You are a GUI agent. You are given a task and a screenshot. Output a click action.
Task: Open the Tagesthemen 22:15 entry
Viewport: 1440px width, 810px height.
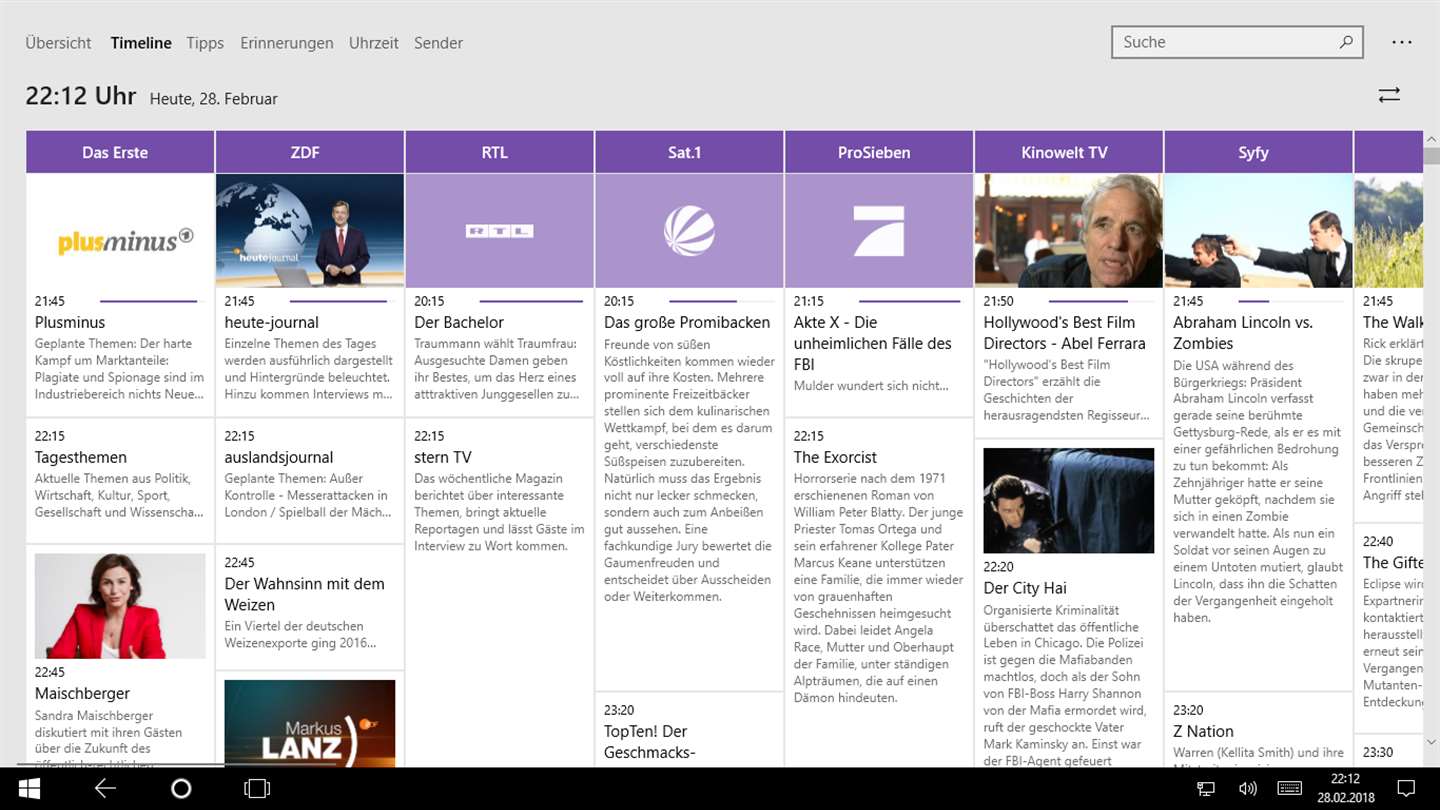click(x=120, y=481)
